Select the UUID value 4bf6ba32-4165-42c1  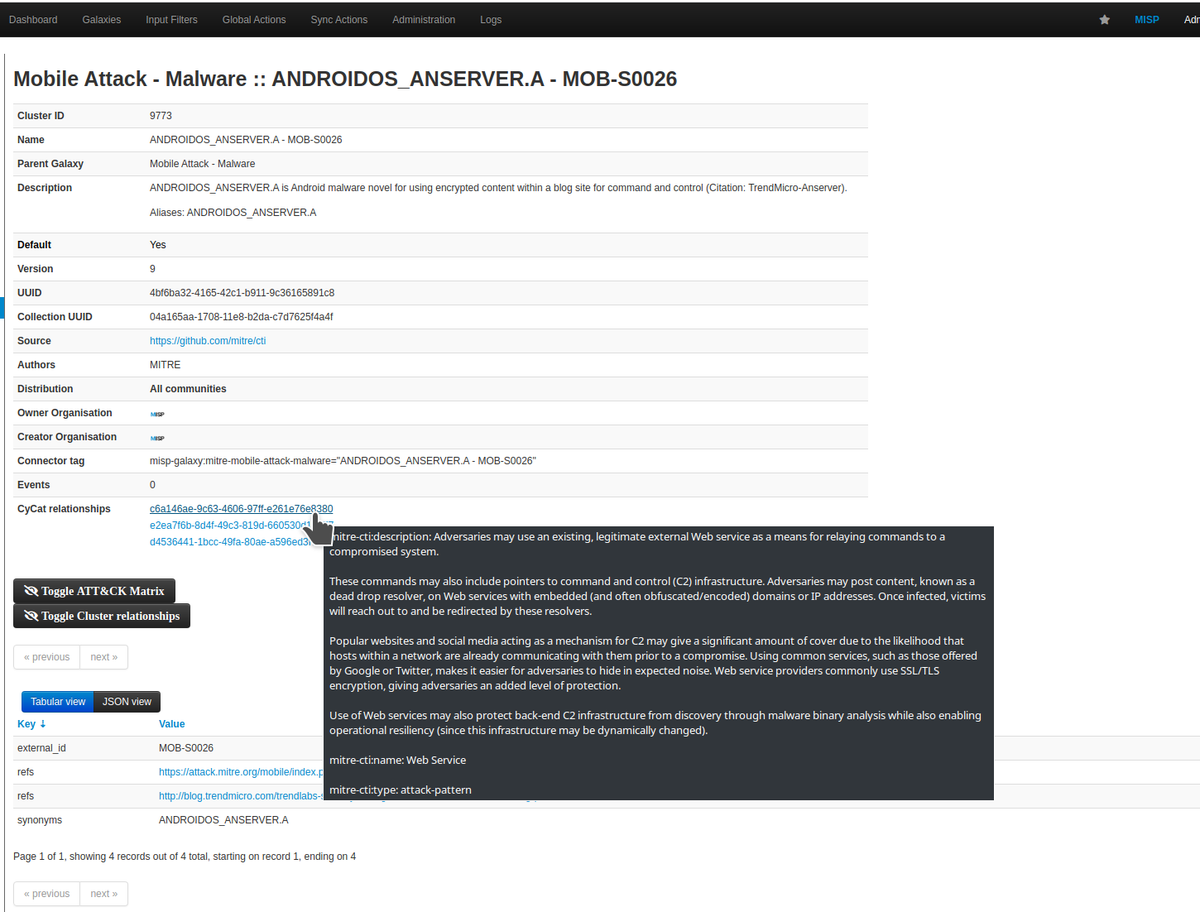tap(242, 293)
